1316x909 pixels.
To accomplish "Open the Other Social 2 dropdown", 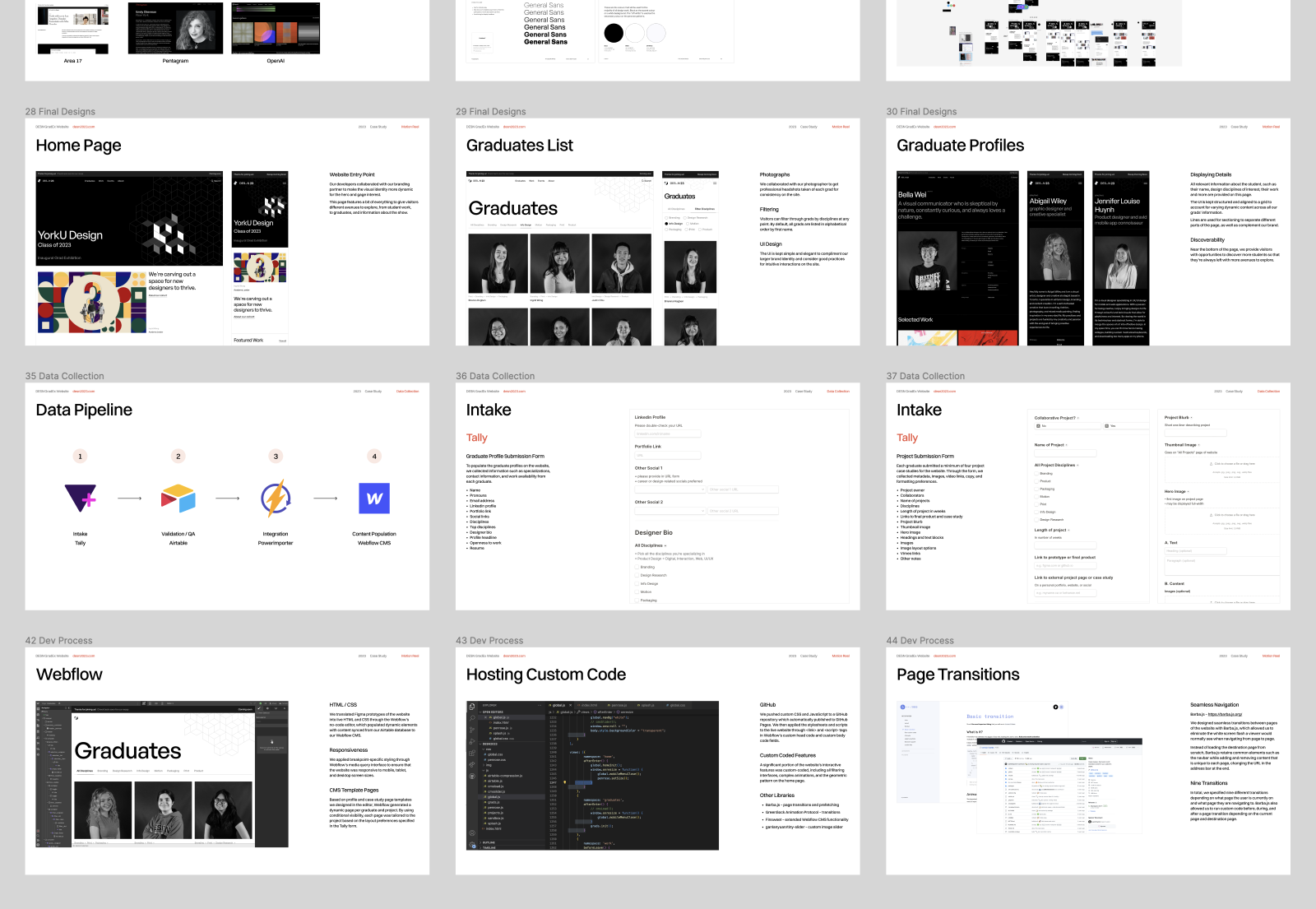I will click(670, 511).
